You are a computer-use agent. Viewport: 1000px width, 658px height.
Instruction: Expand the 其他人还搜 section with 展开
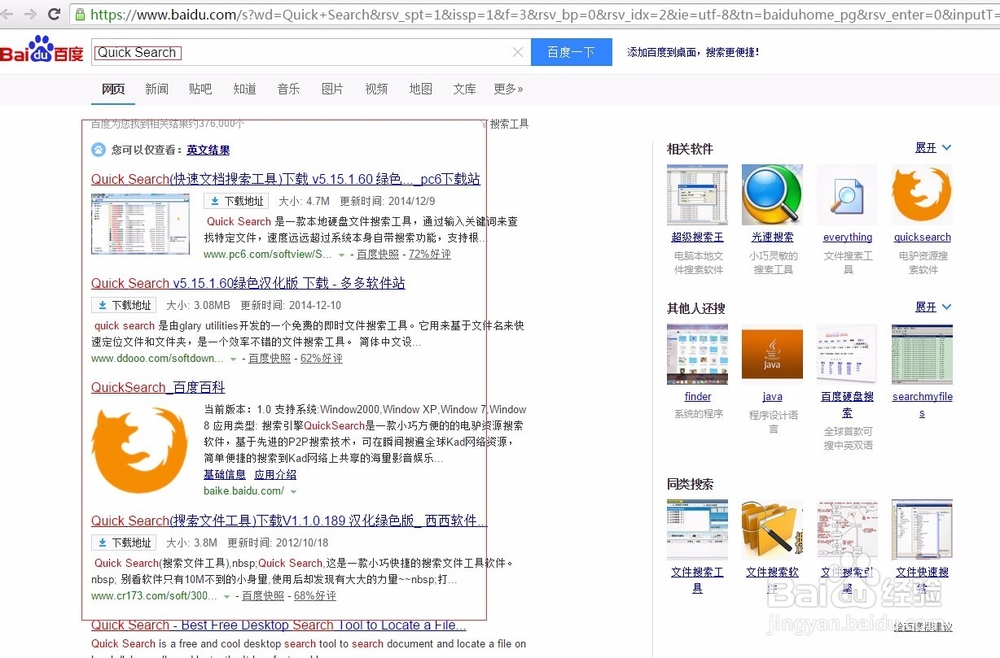click(933, 307)
